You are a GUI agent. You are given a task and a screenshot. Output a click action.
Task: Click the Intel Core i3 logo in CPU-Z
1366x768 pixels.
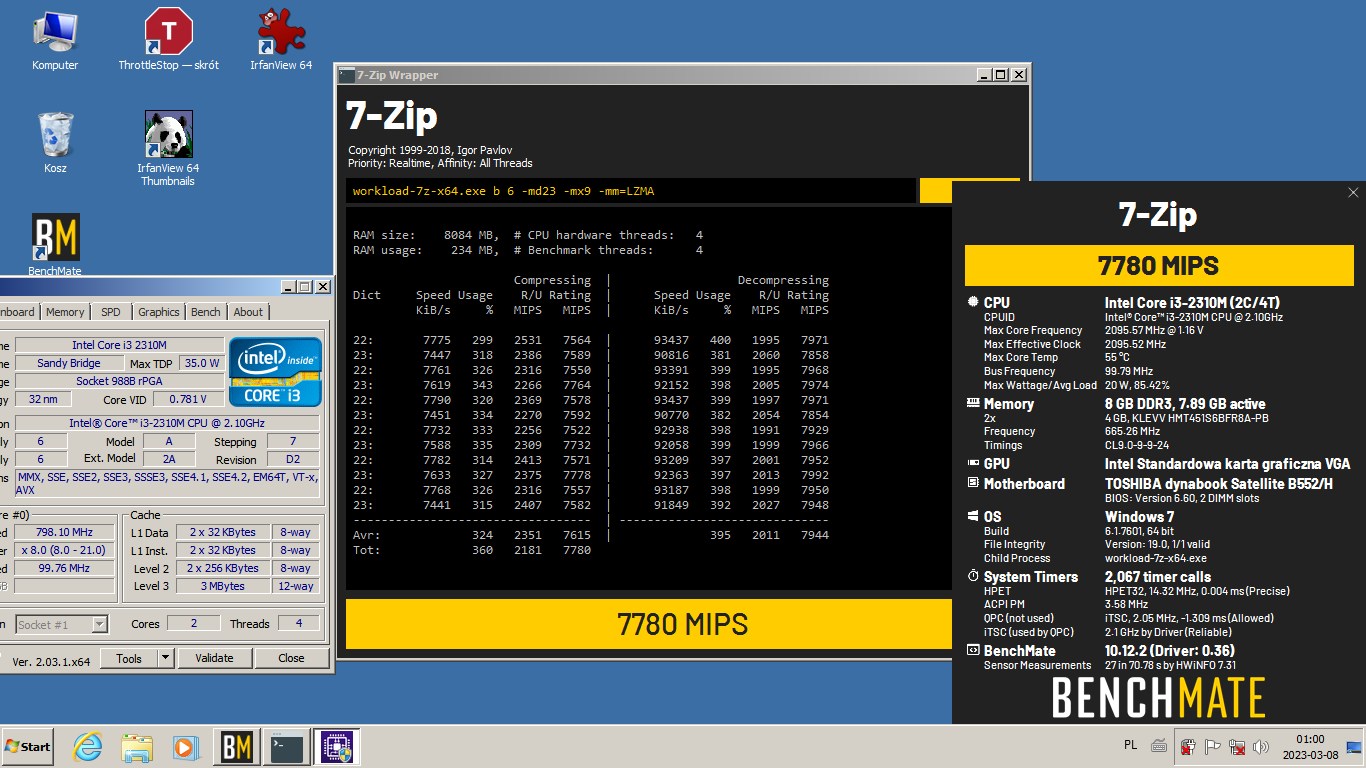pos(275,372)
